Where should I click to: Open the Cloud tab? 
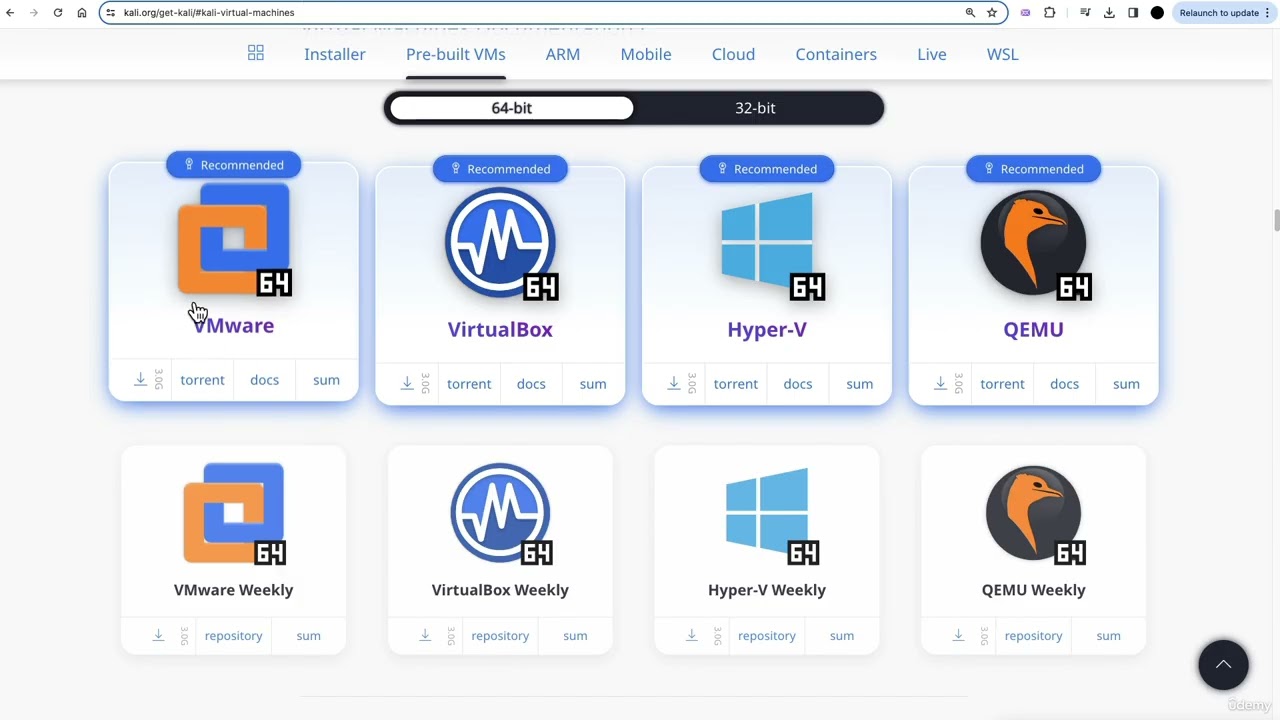pos(733,54)
